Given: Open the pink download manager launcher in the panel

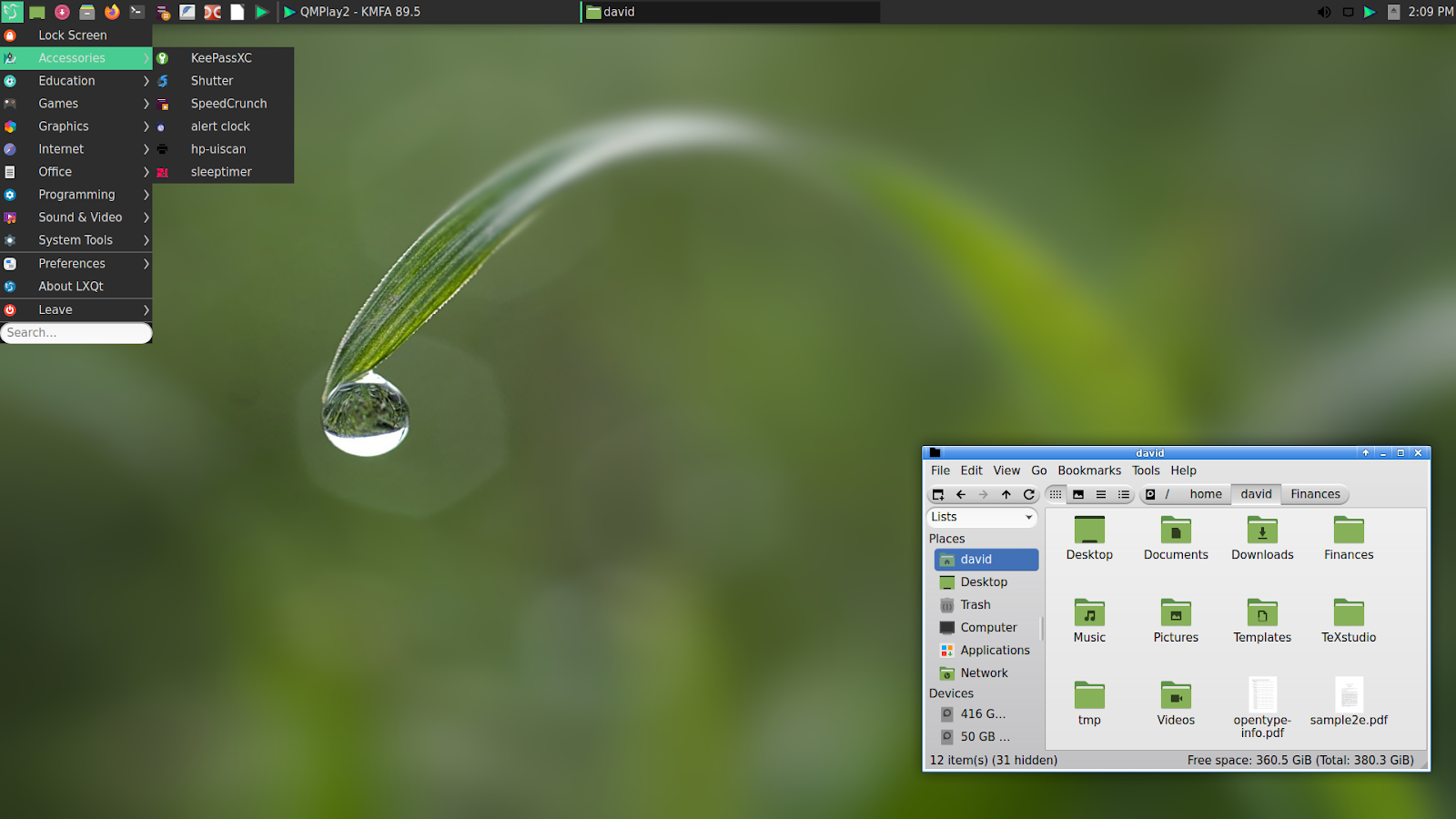Looking at the screenshot, I should pyautogui.click(x=62, y=12).
